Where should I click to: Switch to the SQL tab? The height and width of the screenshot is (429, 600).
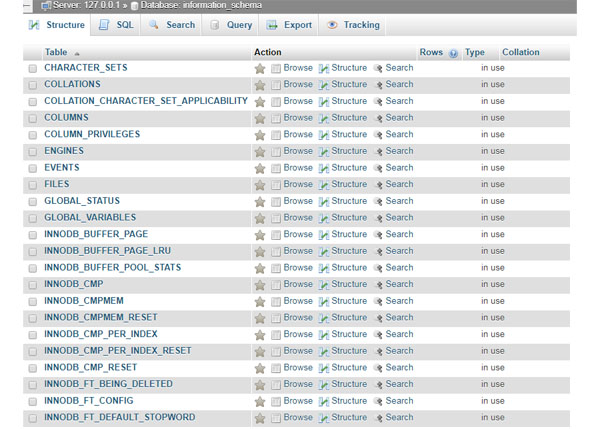(116, 25)
